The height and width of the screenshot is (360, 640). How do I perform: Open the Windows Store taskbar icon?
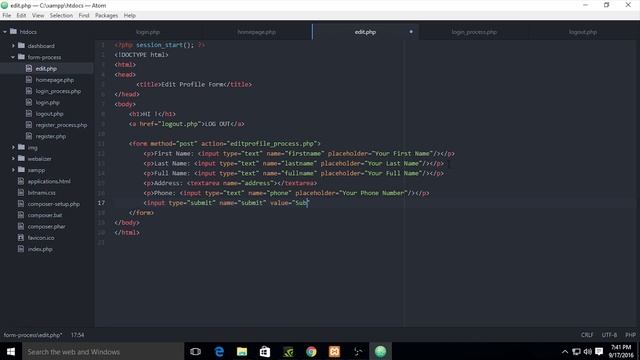(x=264, y=351)
